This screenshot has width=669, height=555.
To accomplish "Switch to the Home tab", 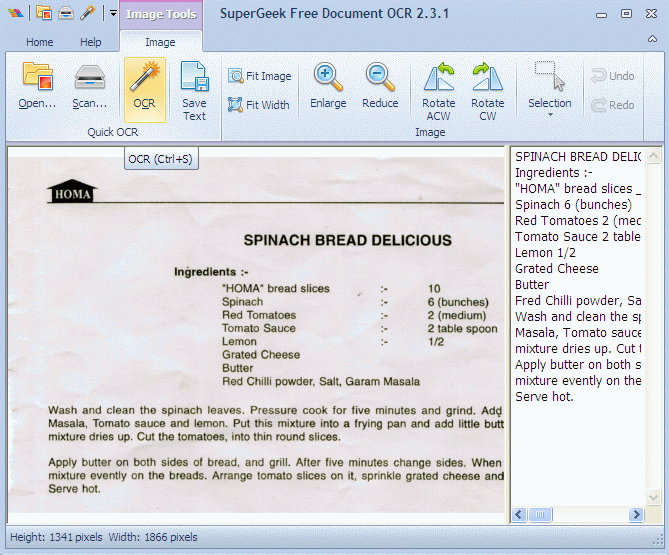I will click(x=40, y=42).
